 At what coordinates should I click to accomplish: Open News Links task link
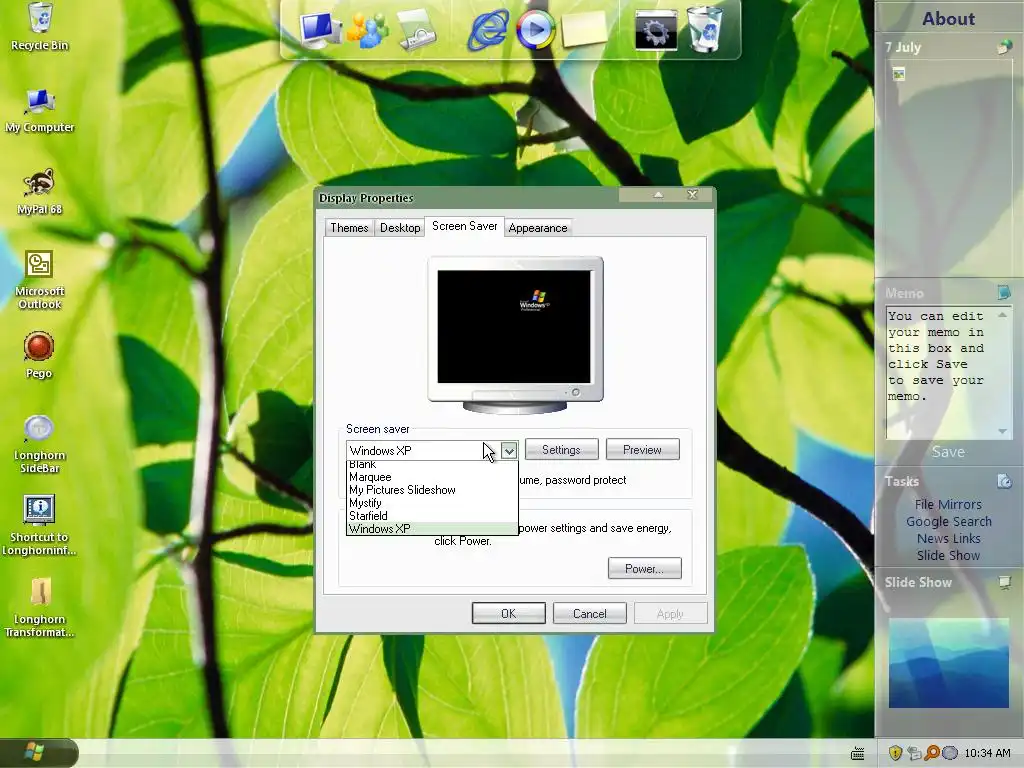coord(948,539)
